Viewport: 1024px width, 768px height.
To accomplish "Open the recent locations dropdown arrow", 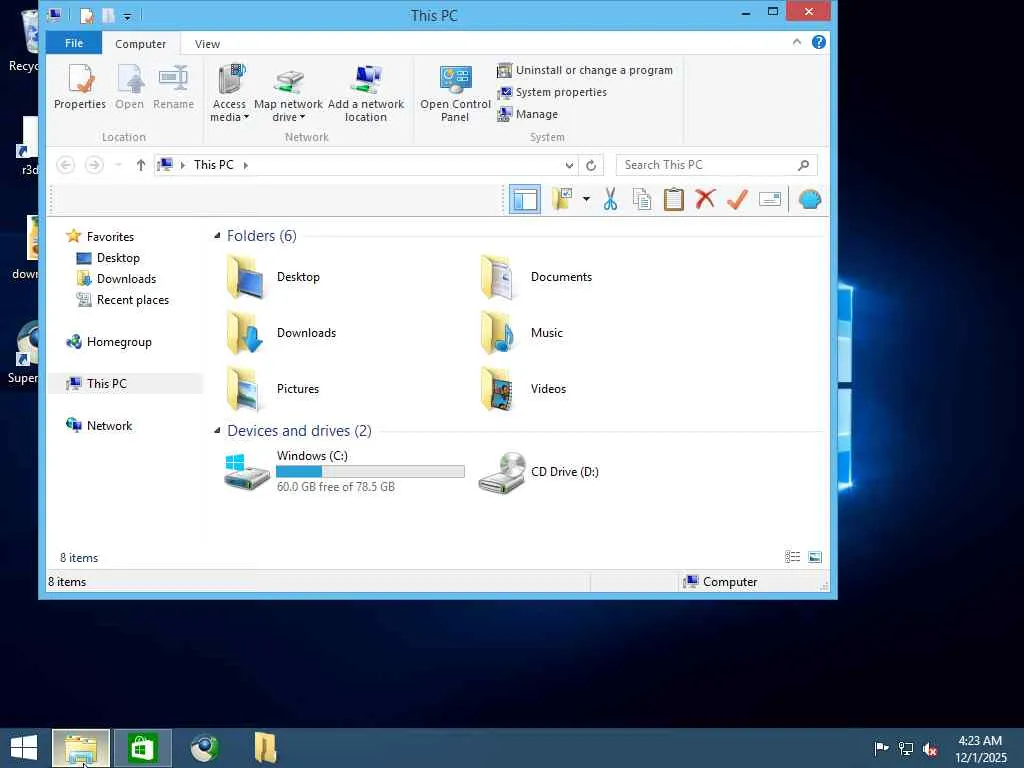I will coord(118,165).
